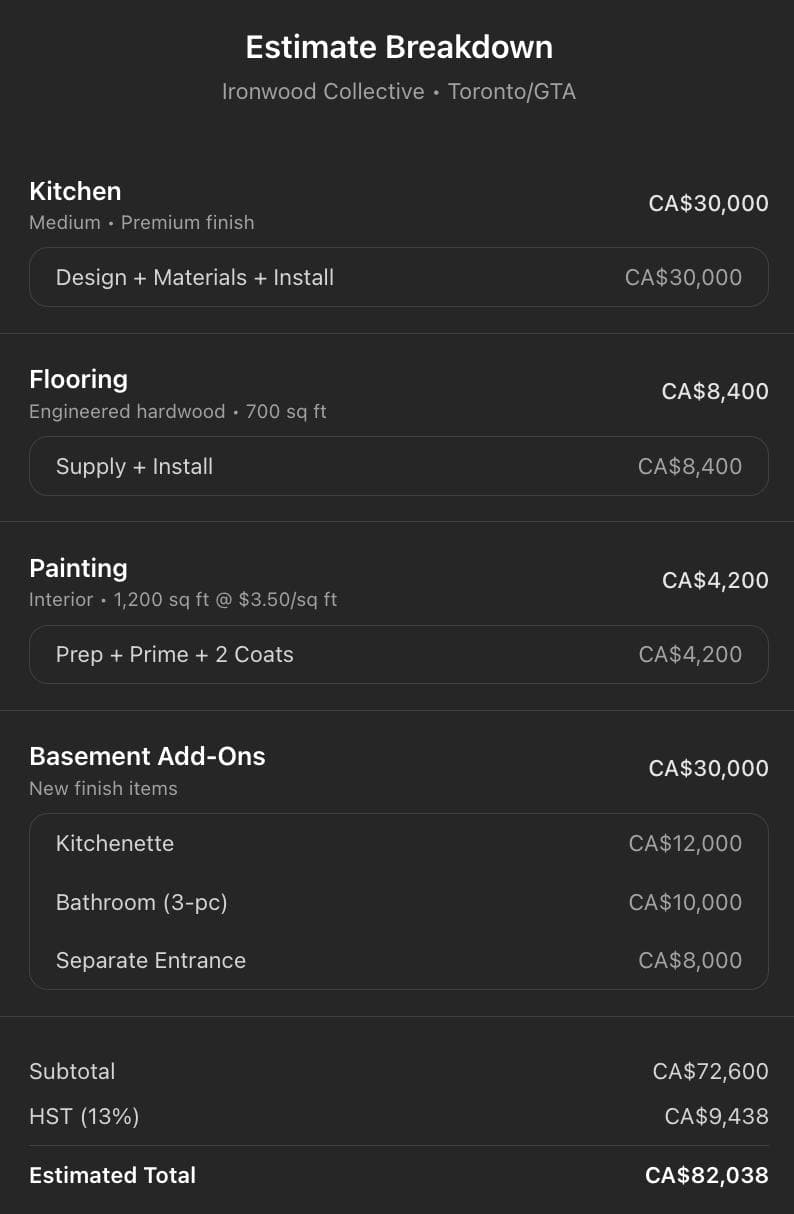Select the Medium Premium finish description
The image size is (794, 1214).
coord(141,222)
